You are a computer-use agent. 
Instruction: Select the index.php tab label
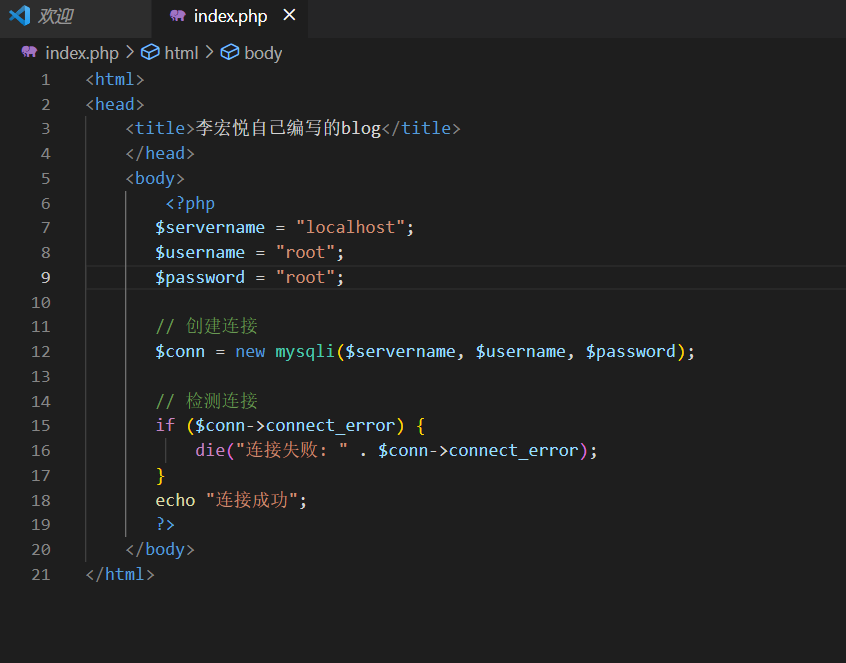[230, 16]
